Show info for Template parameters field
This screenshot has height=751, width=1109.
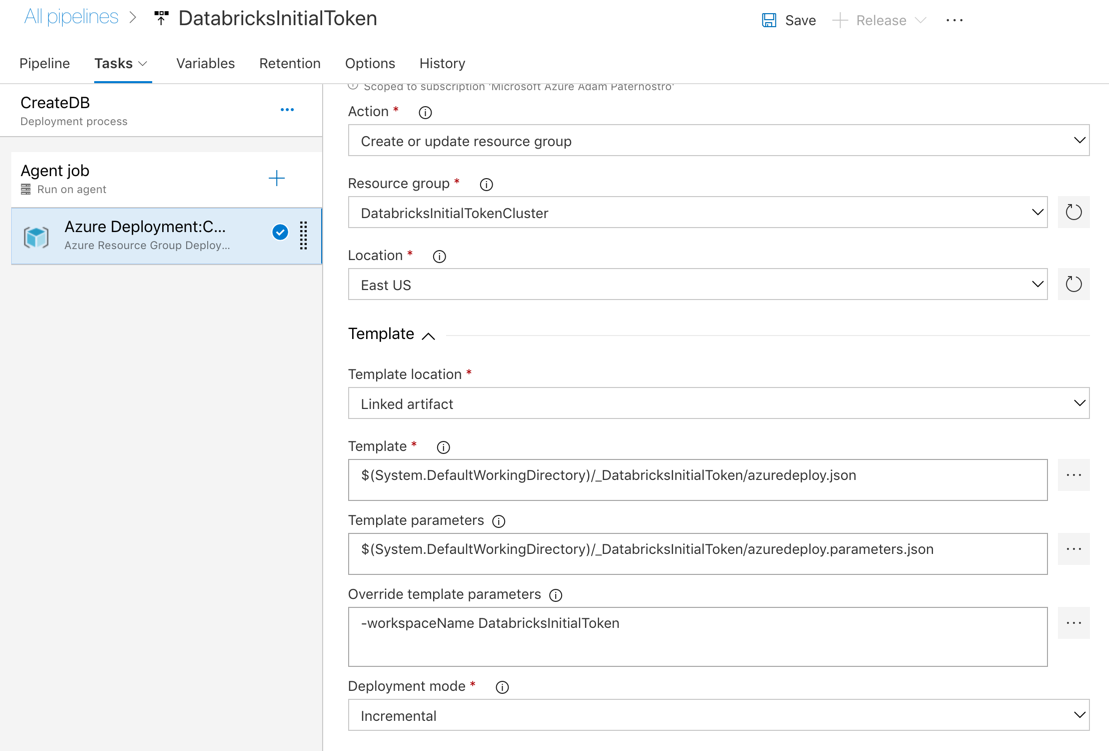pyautogui.click(x=499, y=522)
